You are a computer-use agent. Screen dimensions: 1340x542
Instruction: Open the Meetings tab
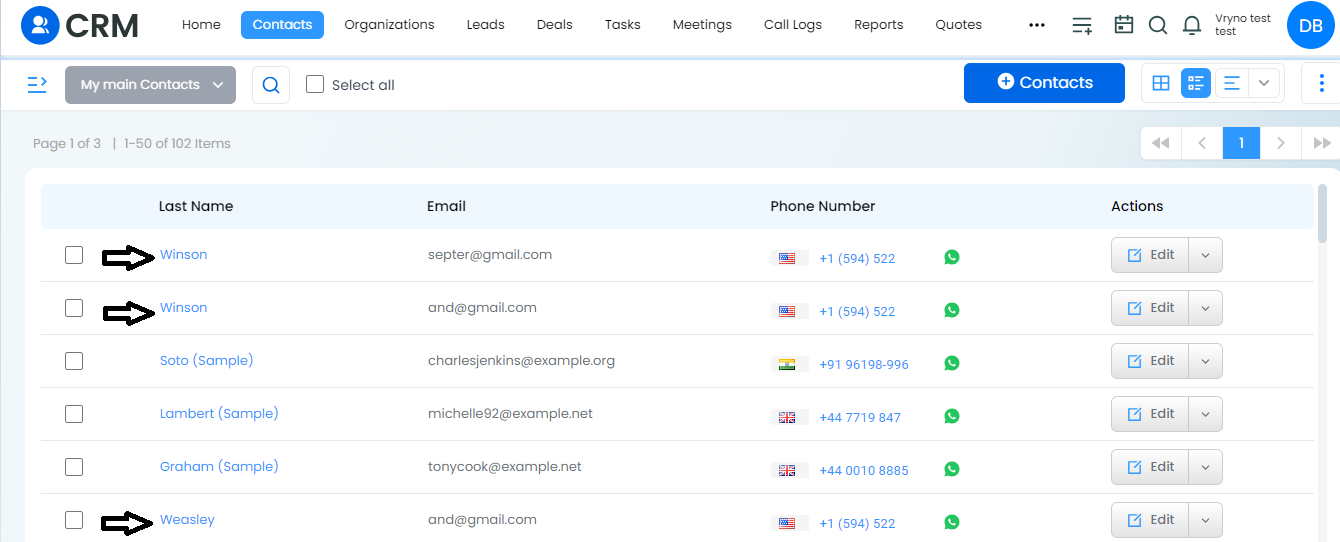click(x=702, y=25)
